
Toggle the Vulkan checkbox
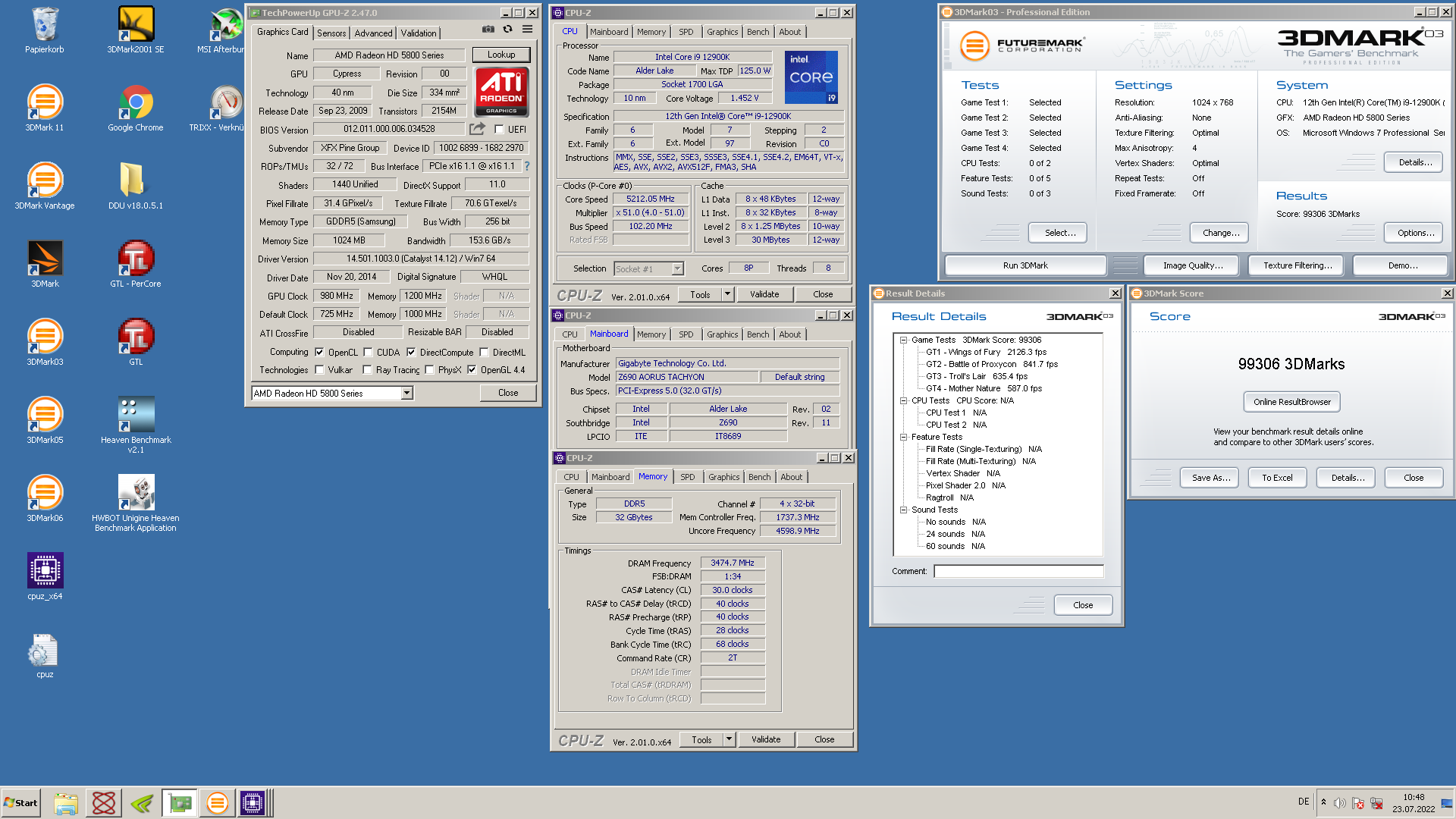[x=319, y=370]
